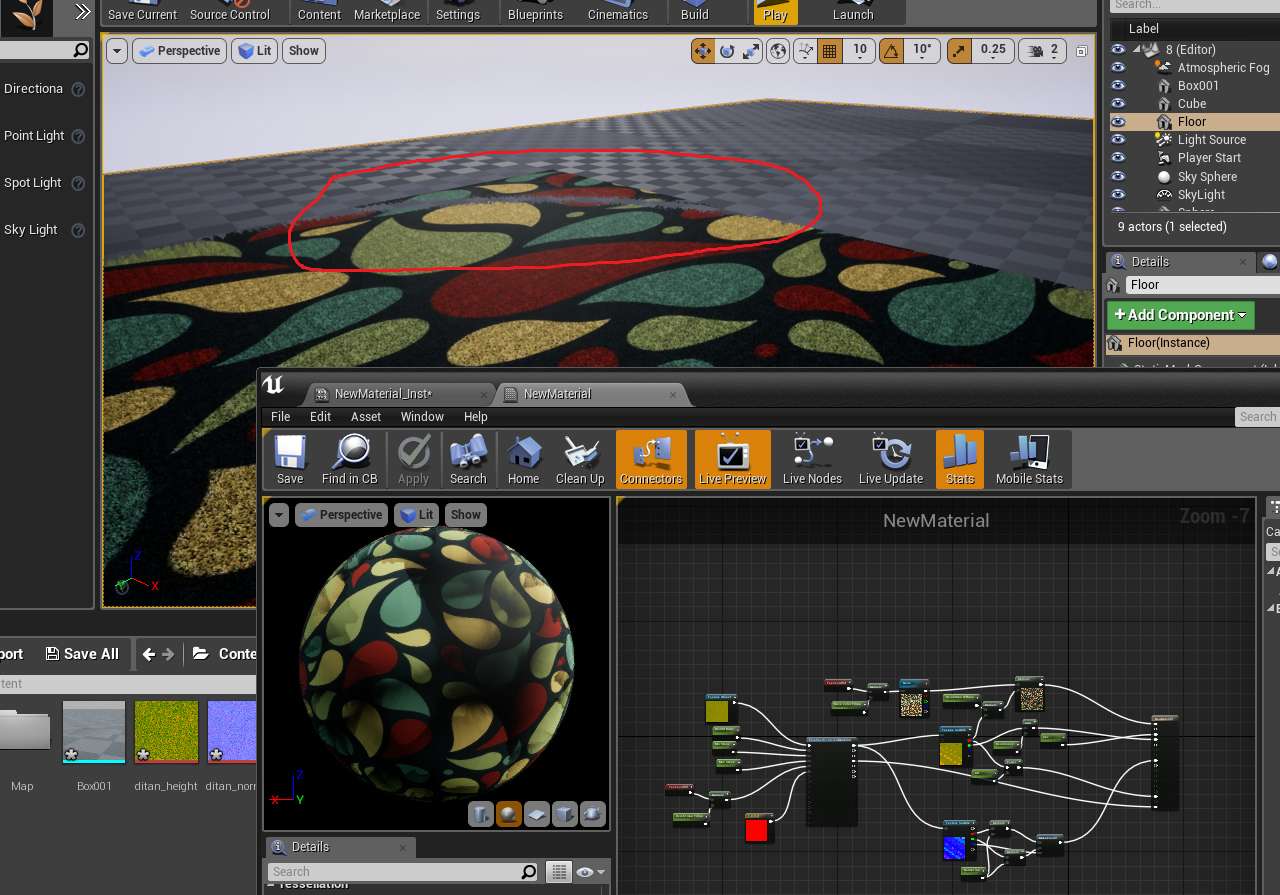Click the red color node swatch

pos(757,830)
